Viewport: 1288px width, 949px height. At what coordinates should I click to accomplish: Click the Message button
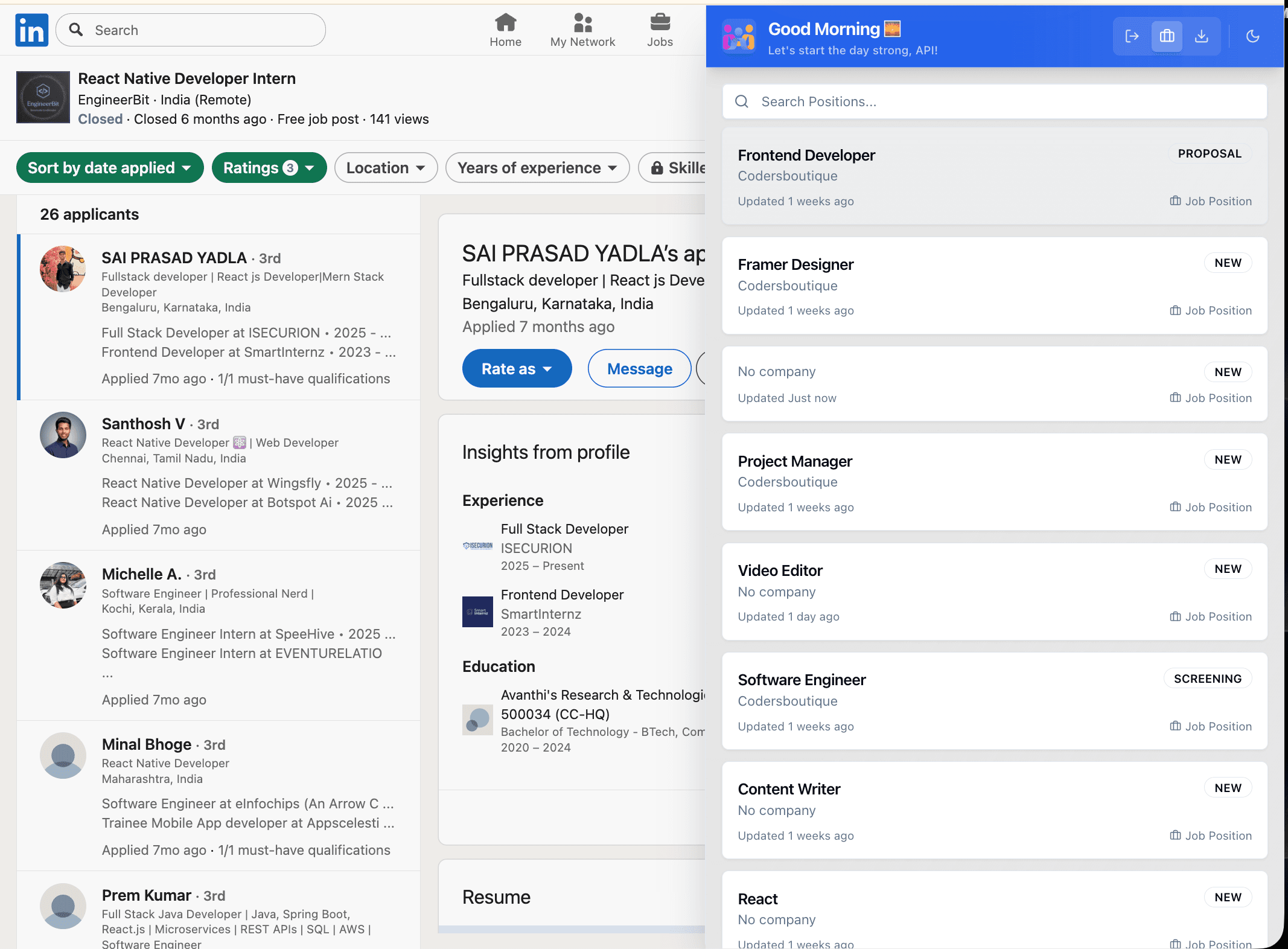point(639,368)
